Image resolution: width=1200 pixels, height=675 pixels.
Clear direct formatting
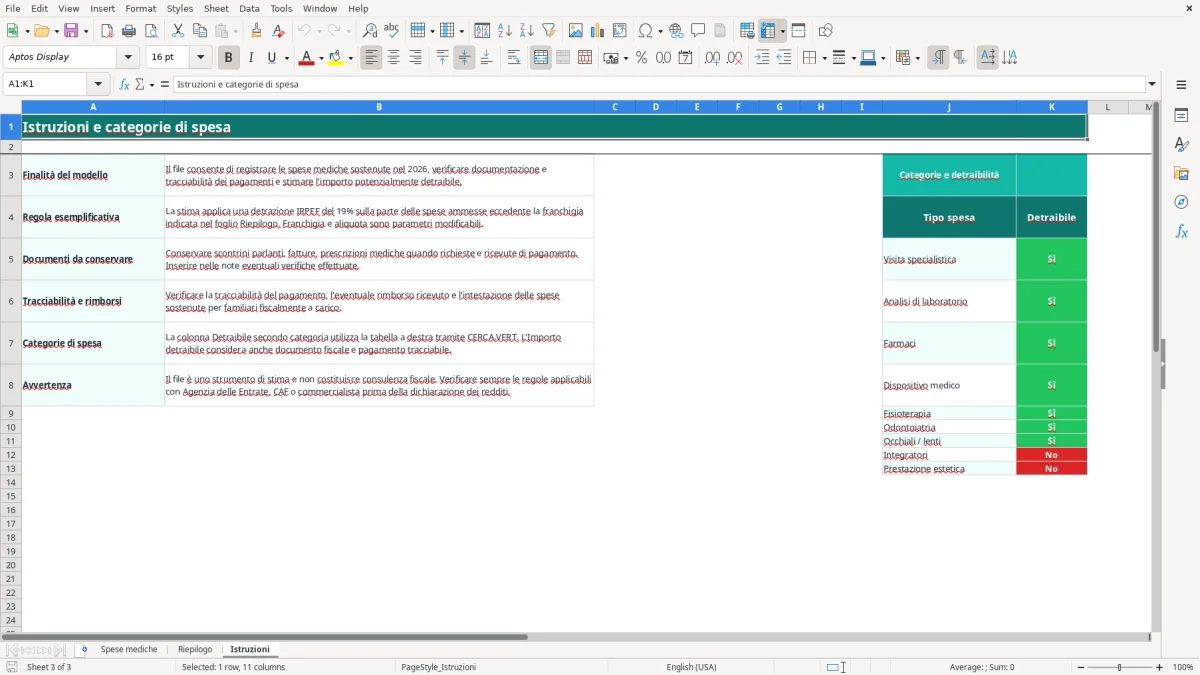[278, 31]
